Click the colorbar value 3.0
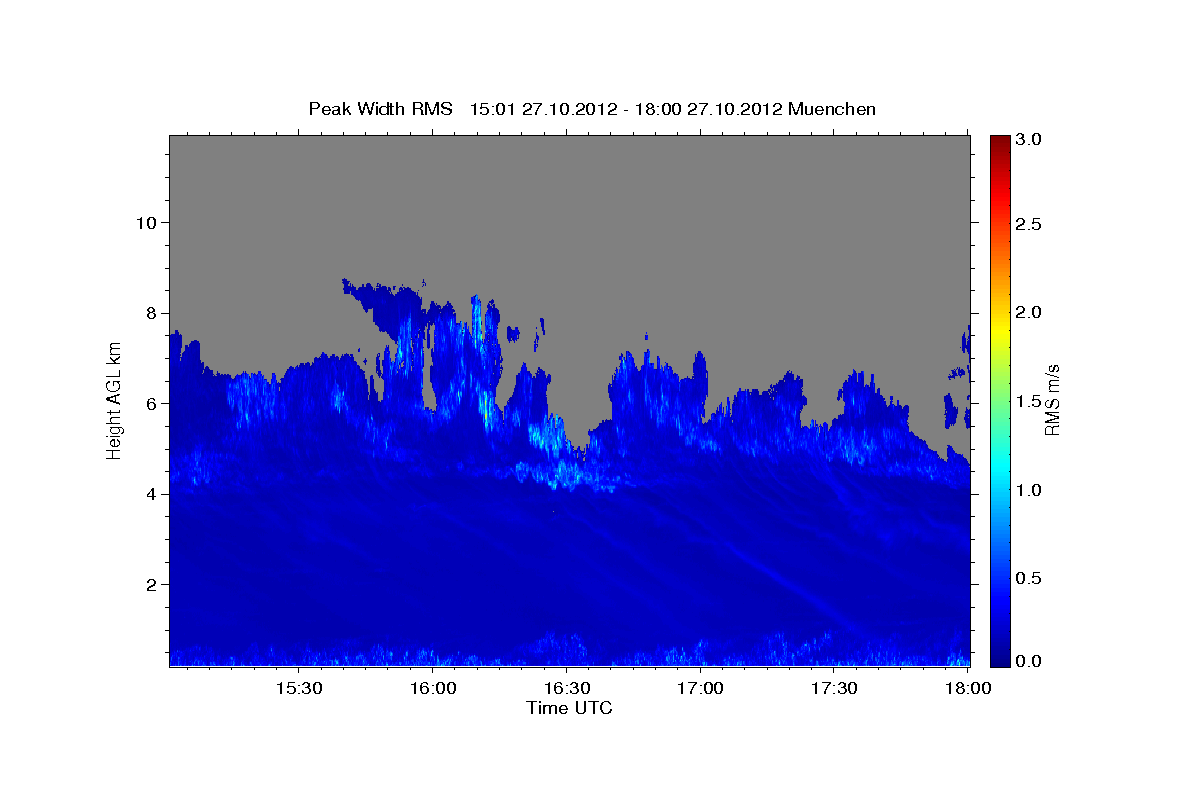The height and width of the screenshot is (800, 1200). tap(1029, 140)
